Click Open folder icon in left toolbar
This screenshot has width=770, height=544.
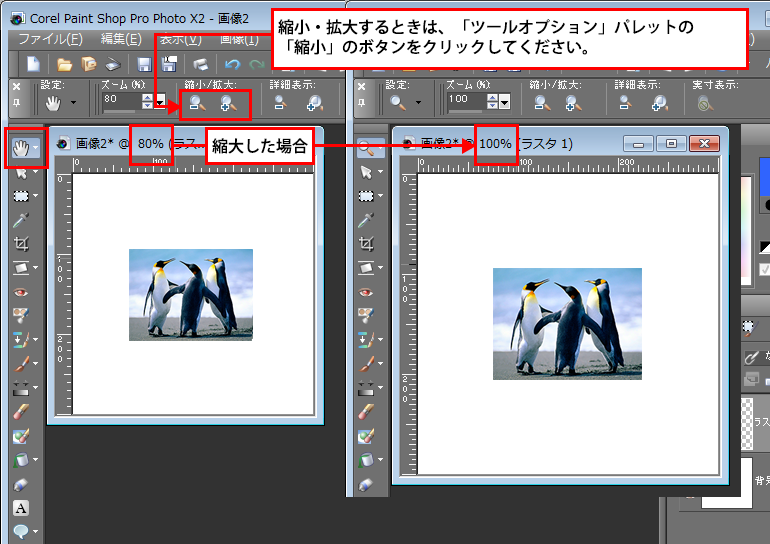[64, 64]
